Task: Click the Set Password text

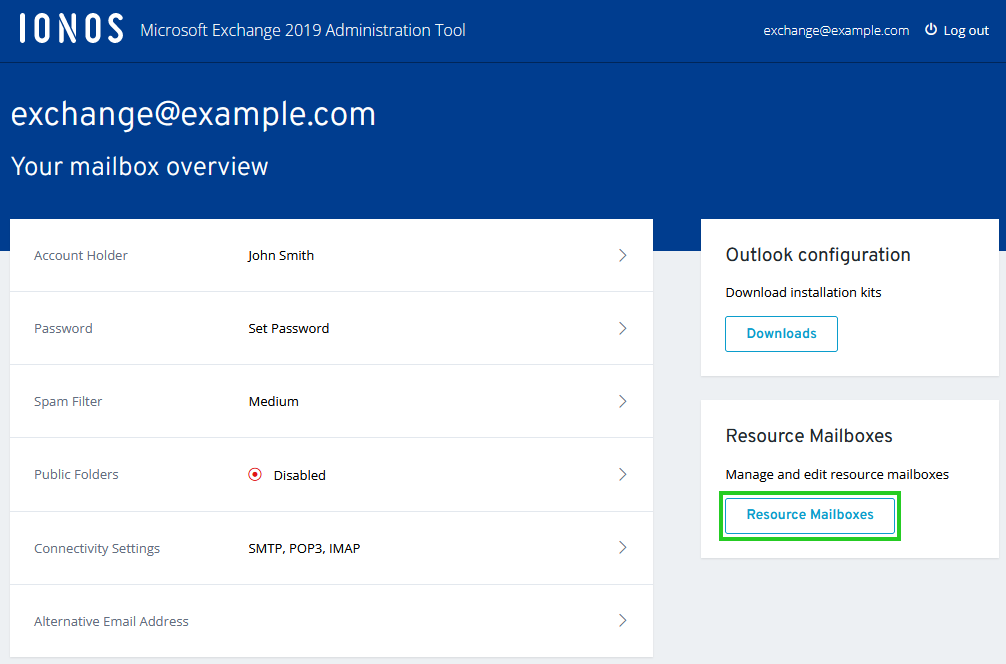Action: pyautogui.click(x=288, y=328)
